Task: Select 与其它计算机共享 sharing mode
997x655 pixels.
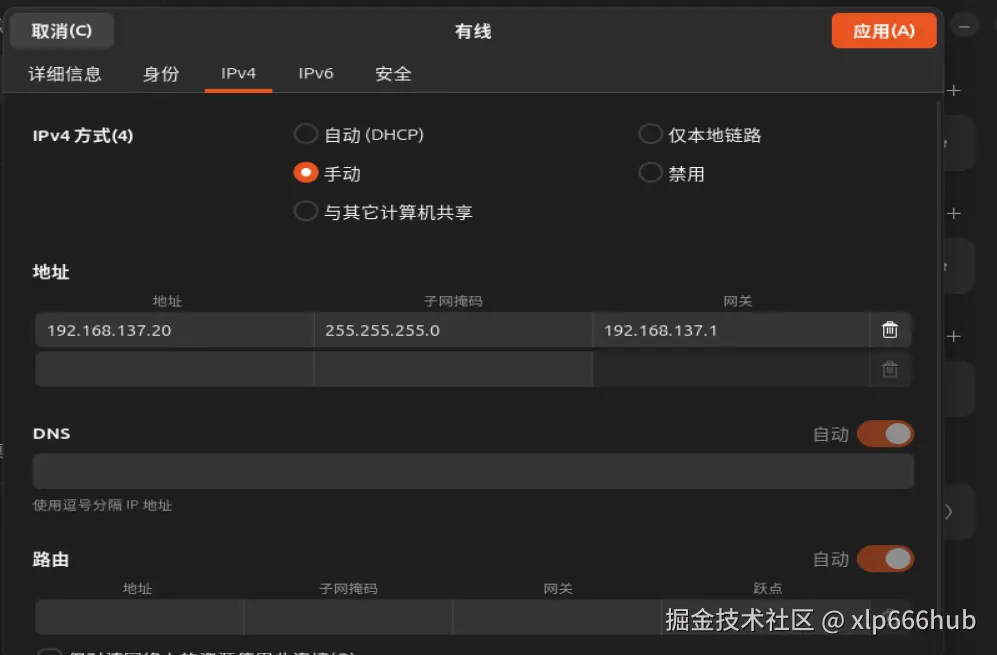Action: 306,211
